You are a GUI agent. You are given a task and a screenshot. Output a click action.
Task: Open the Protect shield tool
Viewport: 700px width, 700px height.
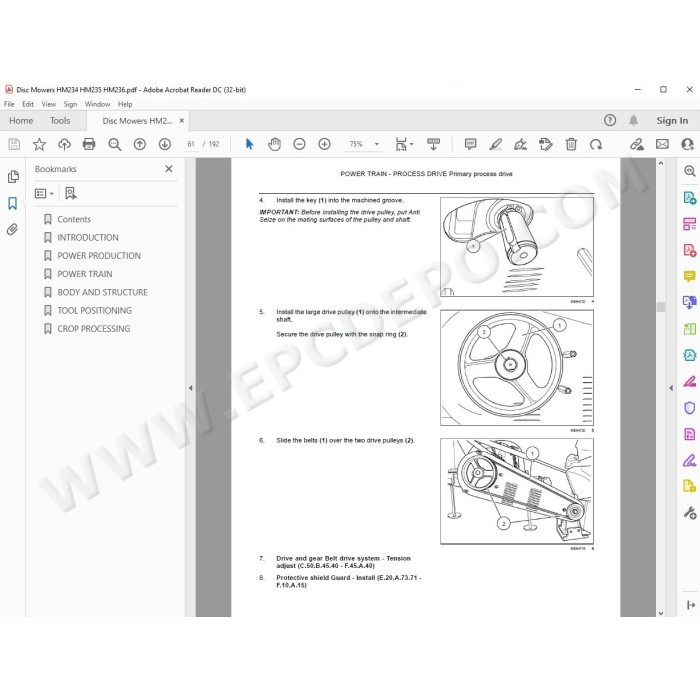689,408
